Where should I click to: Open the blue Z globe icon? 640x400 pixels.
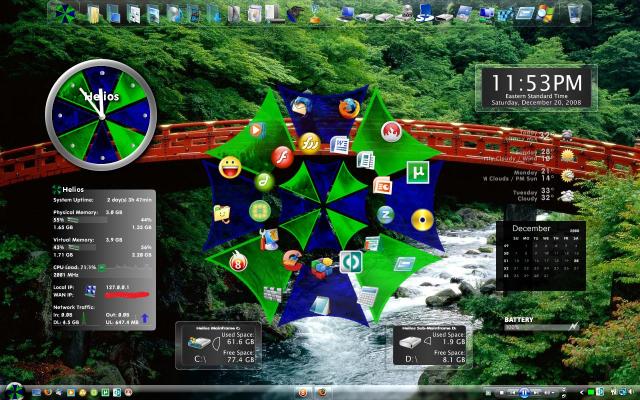385,214
